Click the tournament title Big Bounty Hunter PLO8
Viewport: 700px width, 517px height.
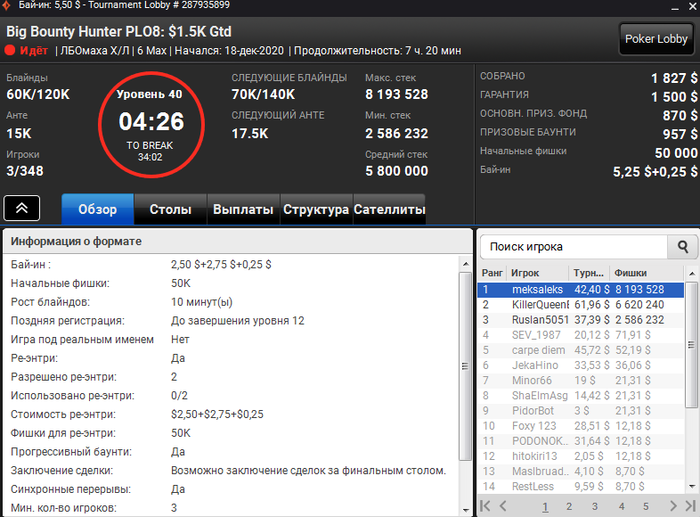[119, 32]
